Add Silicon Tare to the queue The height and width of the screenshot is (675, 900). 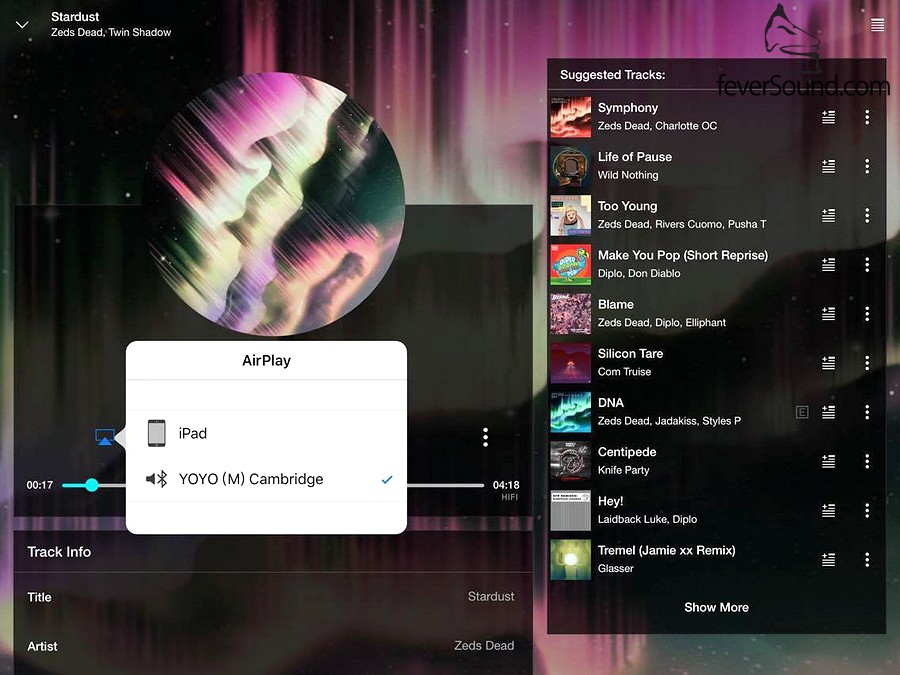pyautogui.click(x=828, y=363)
